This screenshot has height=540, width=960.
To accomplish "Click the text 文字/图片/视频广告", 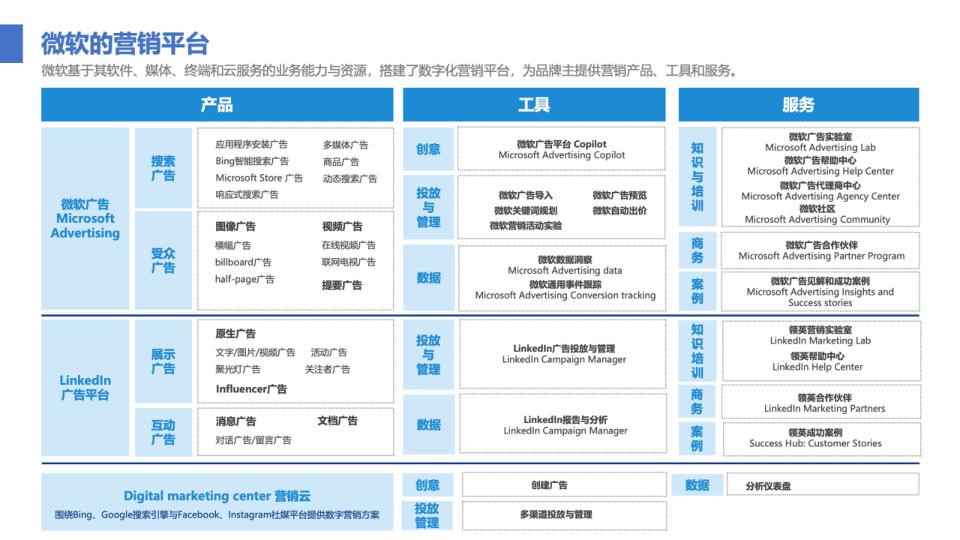I will pos(255,353).
